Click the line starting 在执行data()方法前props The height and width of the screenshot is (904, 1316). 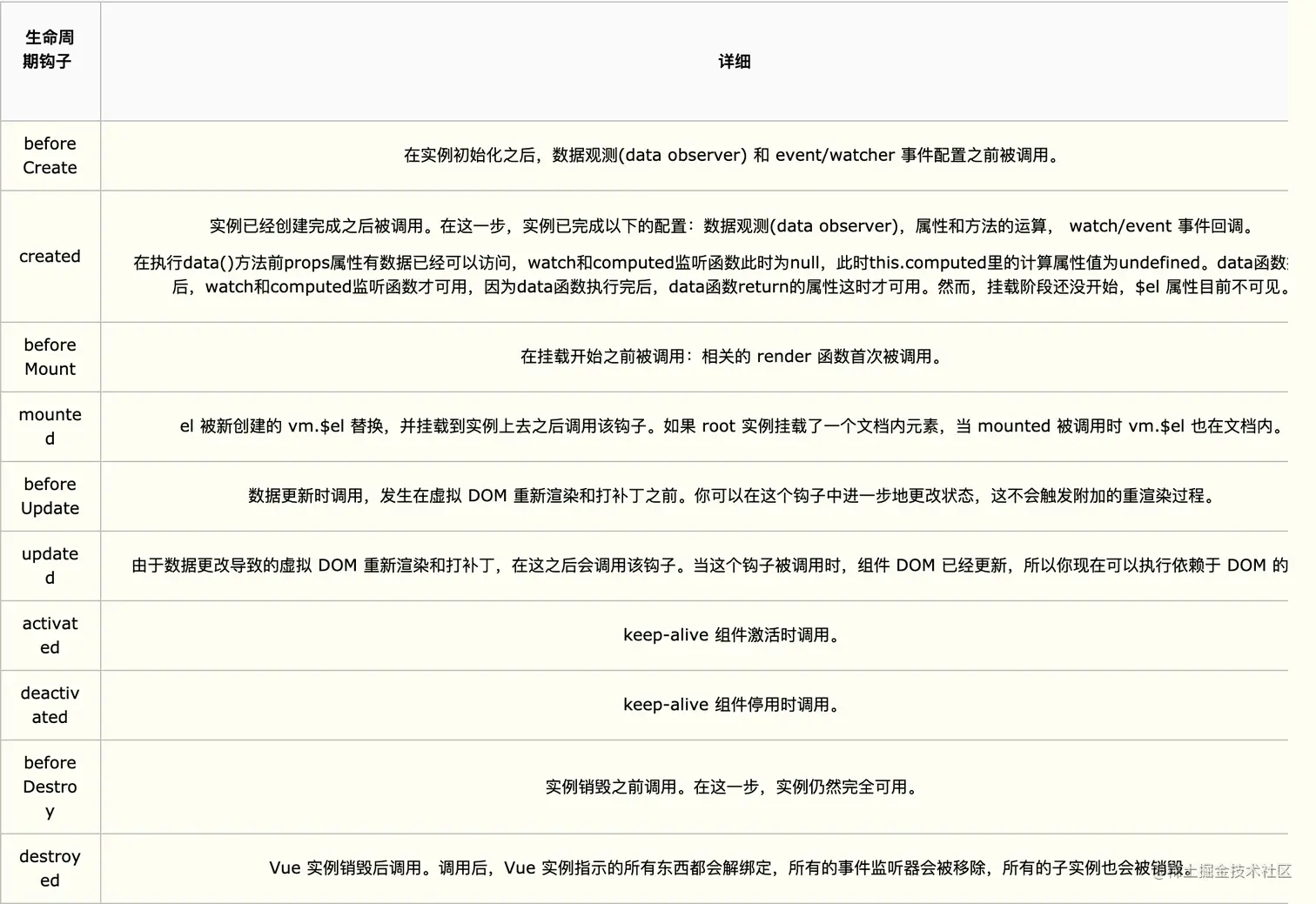point(710,263)
